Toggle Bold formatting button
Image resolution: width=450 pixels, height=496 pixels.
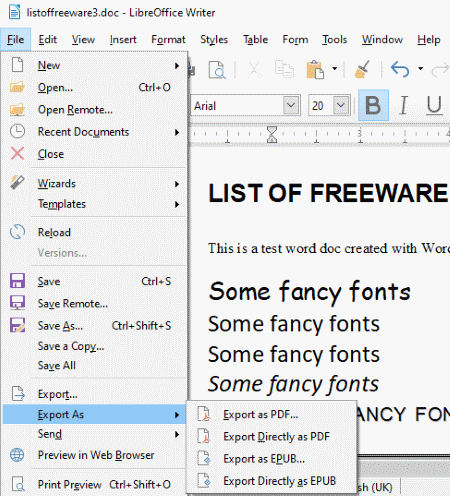pyautogui.click(x=373, y=105)
